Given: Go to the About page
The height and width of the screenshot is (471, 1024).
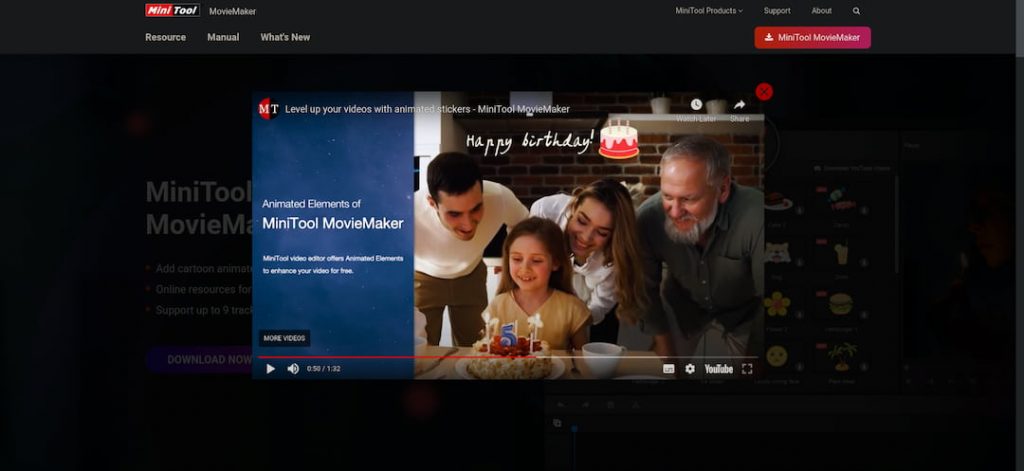Looking at the screenshot, I should [822, 10].
